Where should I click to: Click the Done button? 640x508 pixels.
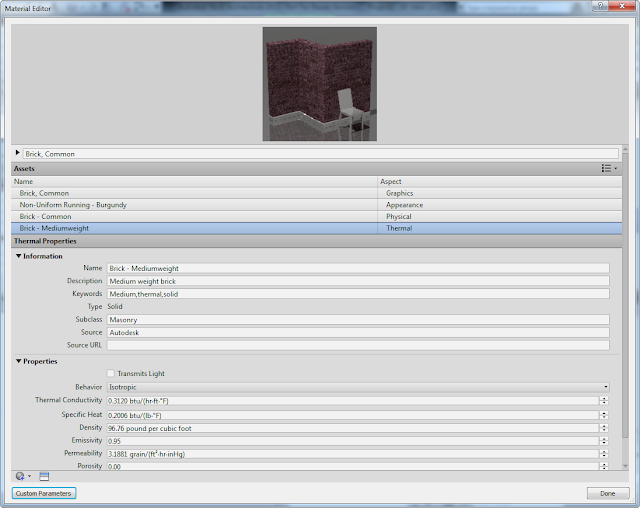point(608,493)
